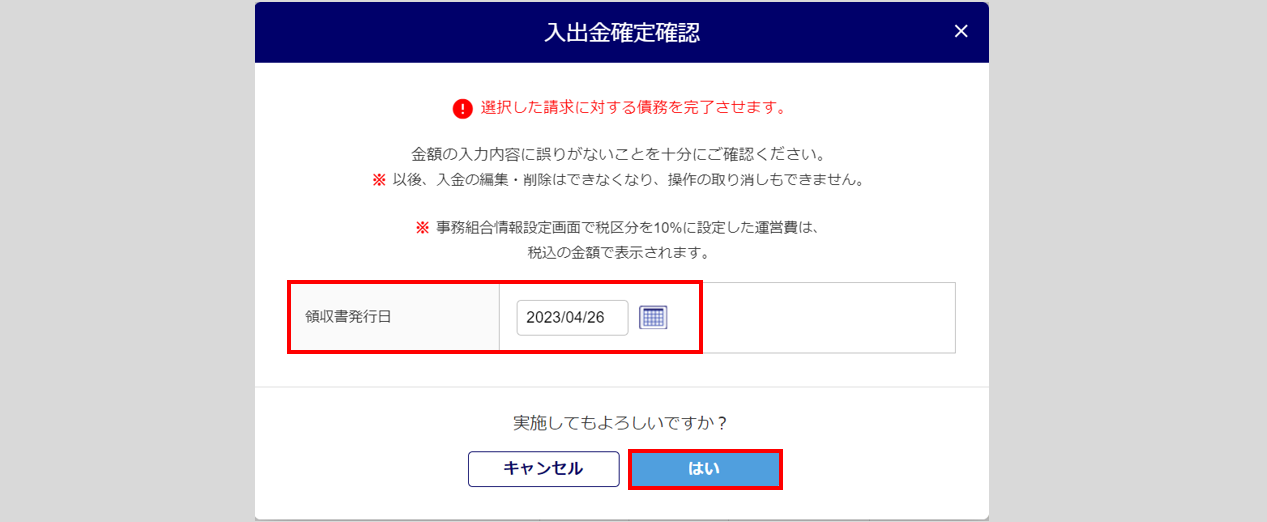Confirm with the はい button
The height and width of the screenshot is (522, 1267).
[x=704, y=468]
